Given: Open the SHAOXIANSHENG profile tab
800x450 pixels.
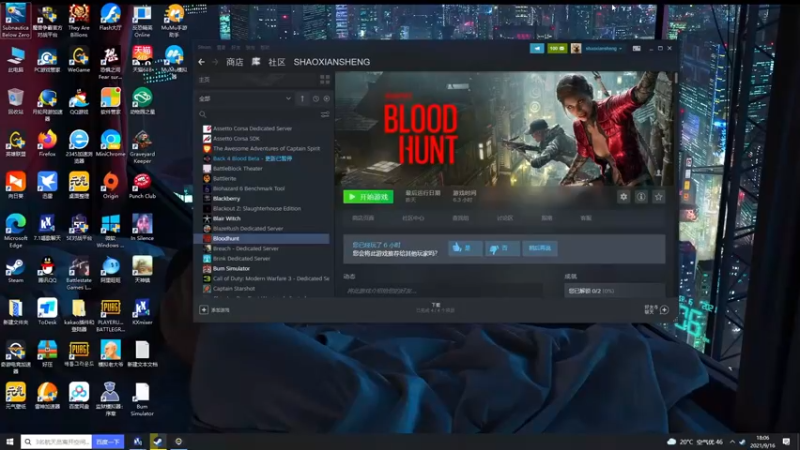Looking at the screenshot, I should [x=332, y=62].
